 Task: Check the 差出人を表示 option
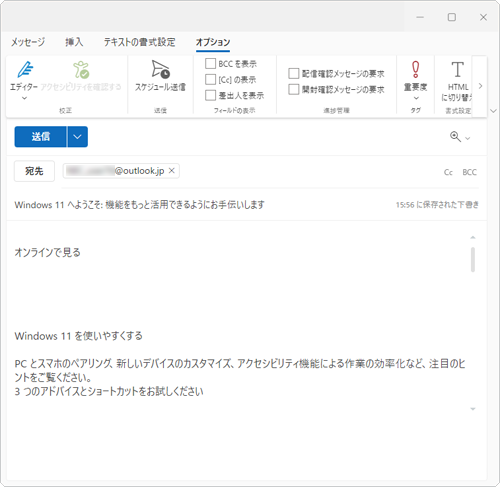[210, 95]
